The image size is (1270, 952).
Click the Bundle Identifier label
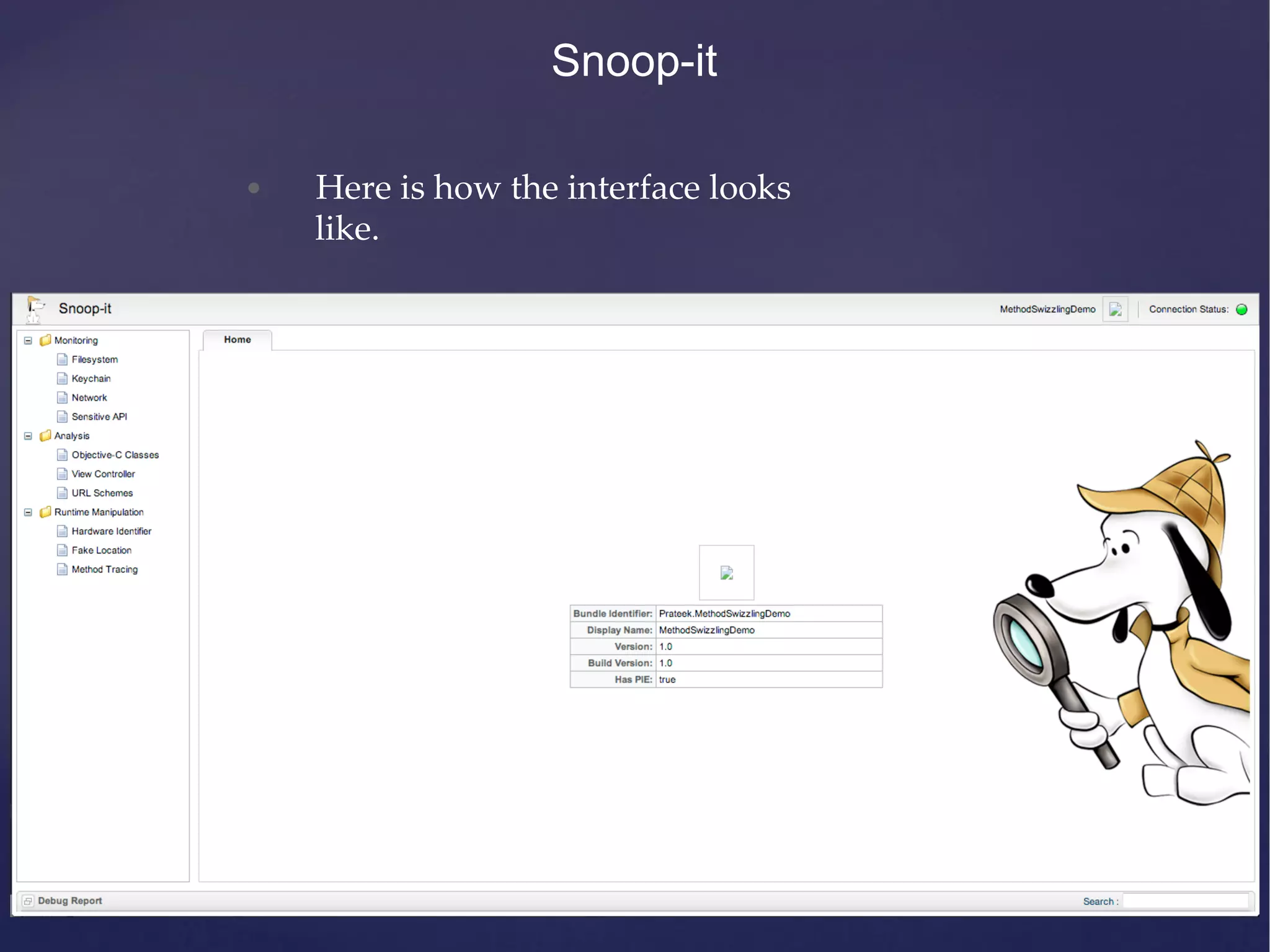(x=613, y=614)
